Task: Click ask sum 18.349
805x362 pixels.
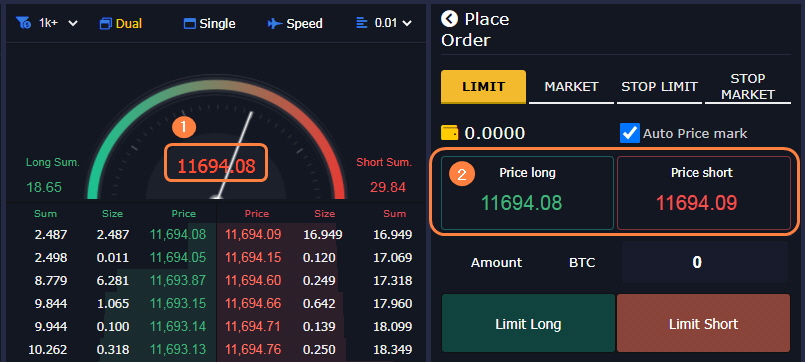Action: point(392,350)
